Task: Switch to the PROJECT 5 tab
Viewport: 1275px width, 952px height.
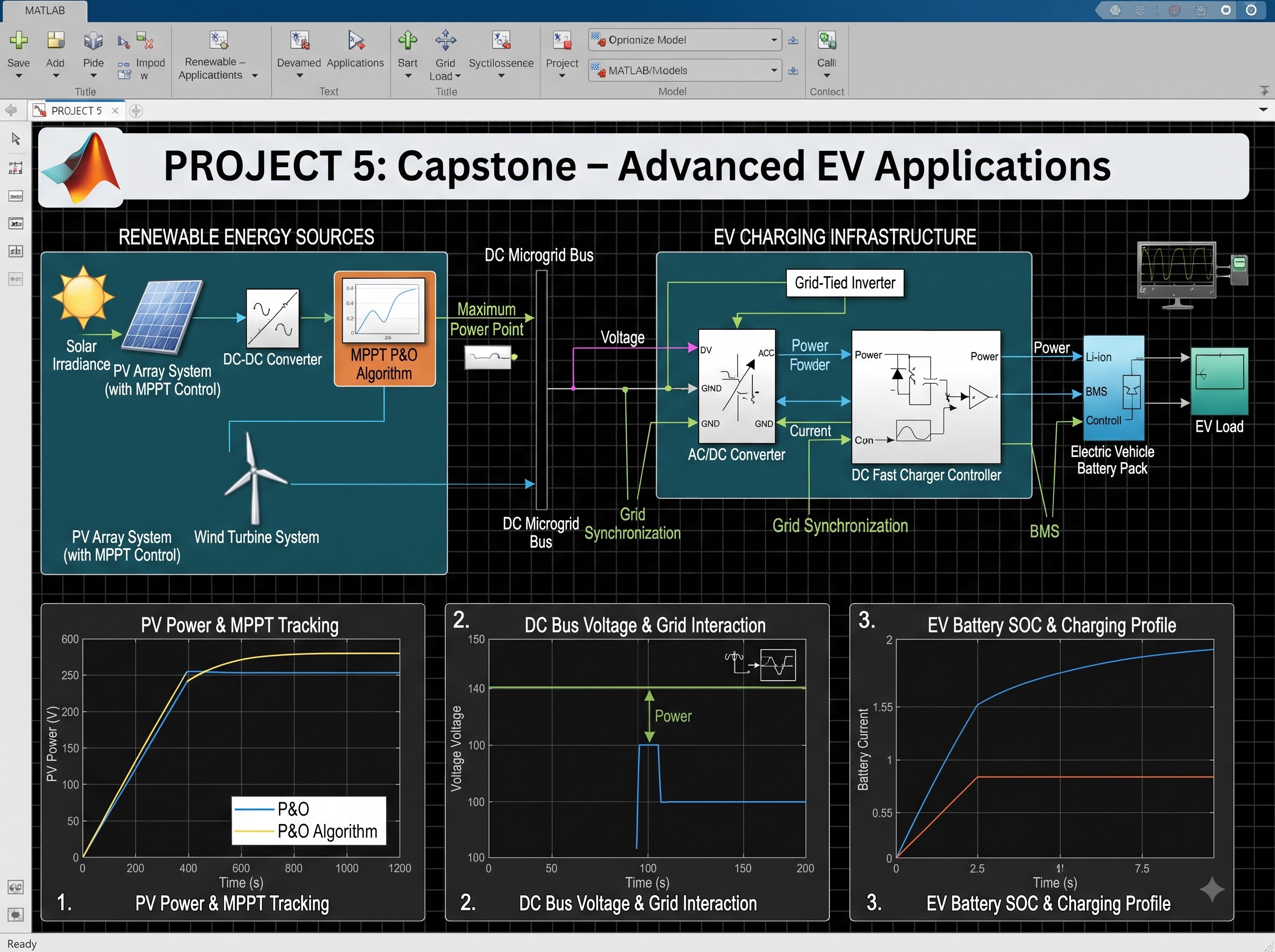Action: [x=76, y=110]
